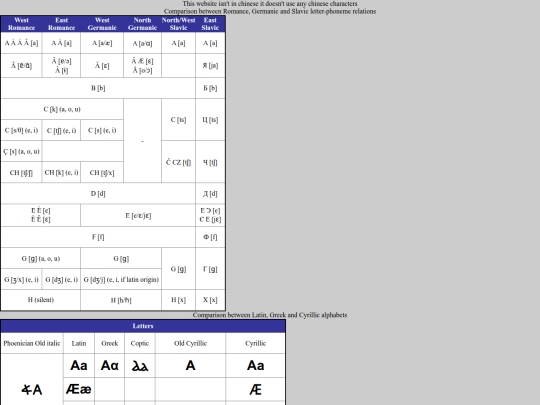This screenshot has width=540, height=405.
Task: Click the Germanic 'H [h/ʰh]' cell
Action: (121, 300)
